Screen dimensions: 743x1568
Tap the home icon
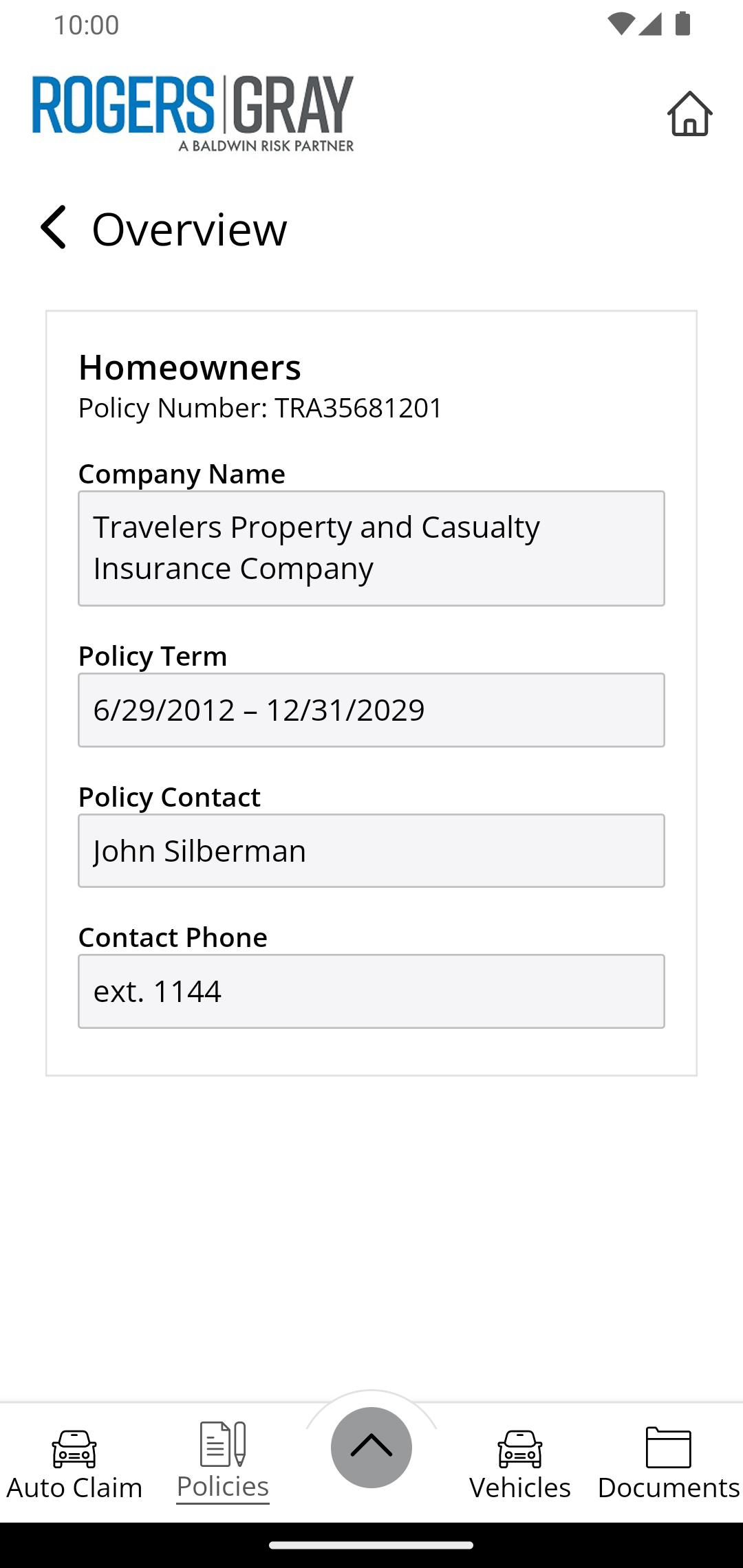689,113
